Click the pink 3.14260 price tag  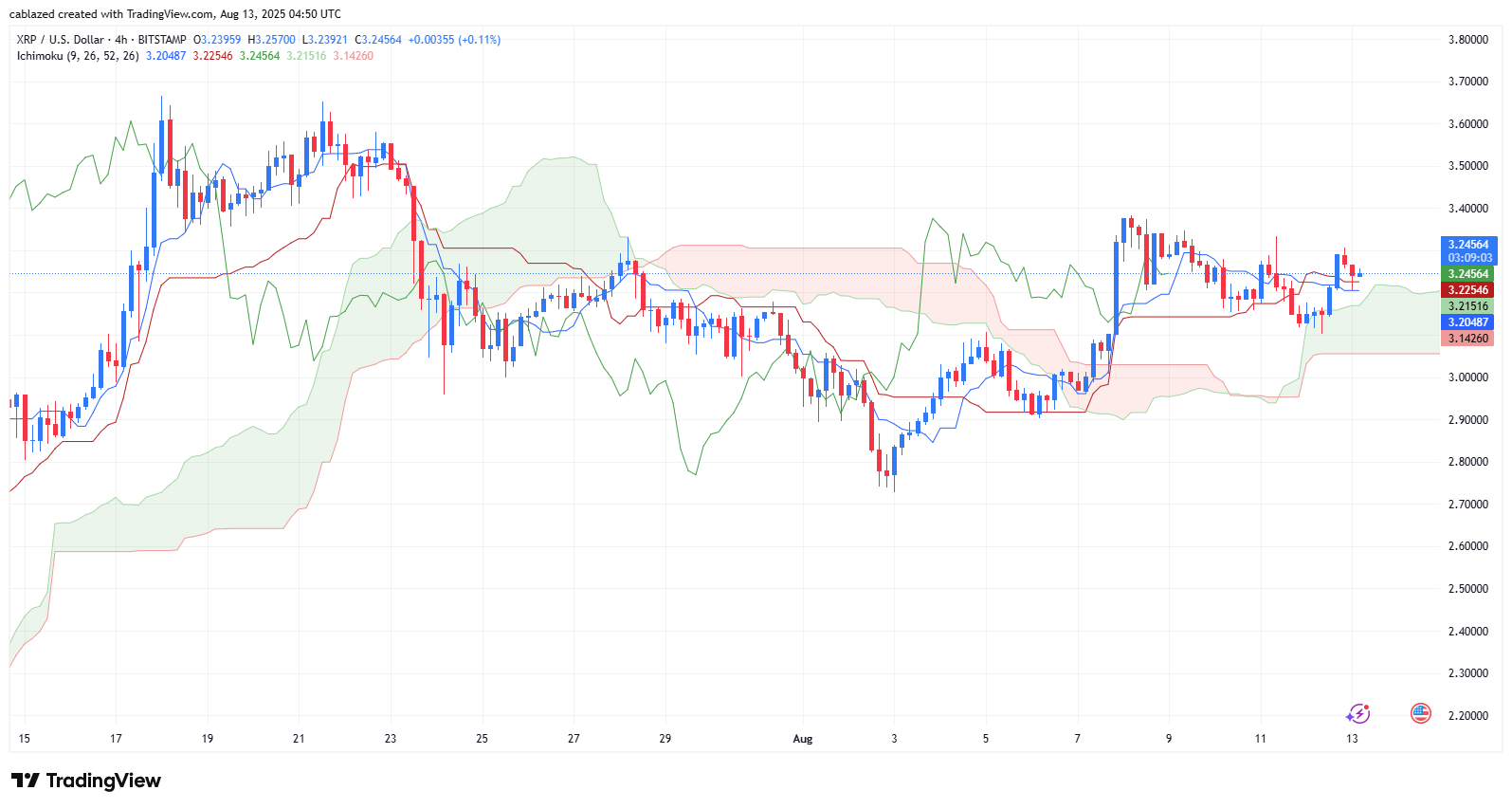coord(1468,339)
